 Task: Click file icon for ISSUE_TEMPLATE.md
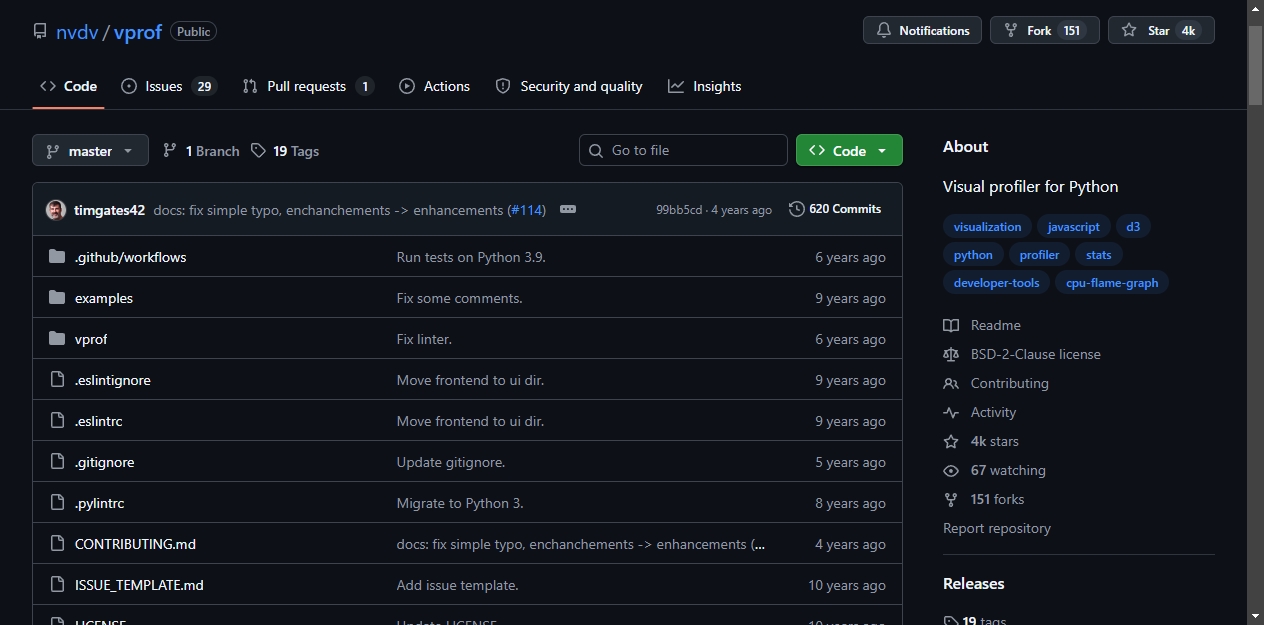point(57,585)
